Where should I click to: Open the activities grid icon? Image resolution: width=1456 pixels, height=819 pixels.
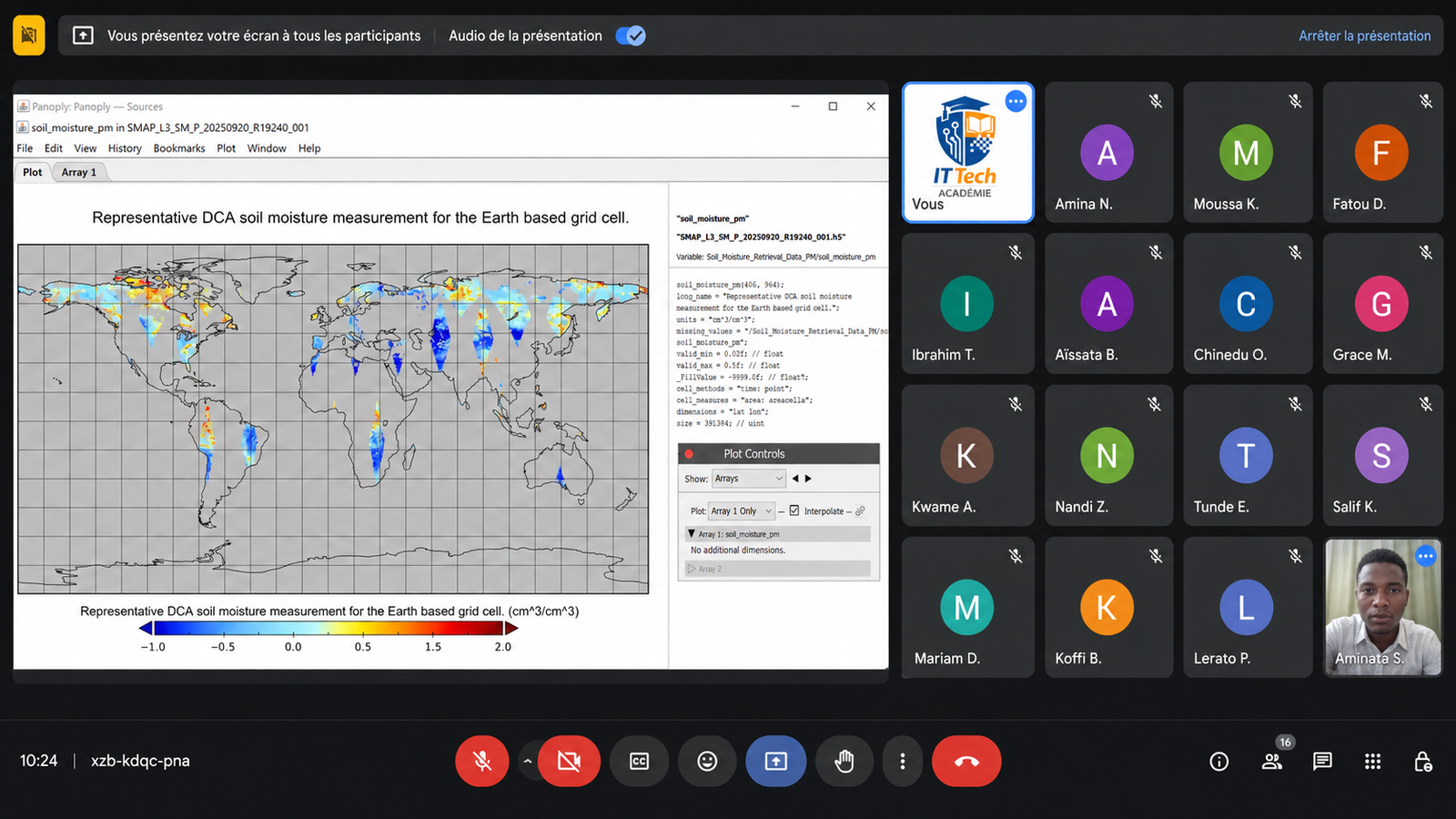[x=1373, y=762]
